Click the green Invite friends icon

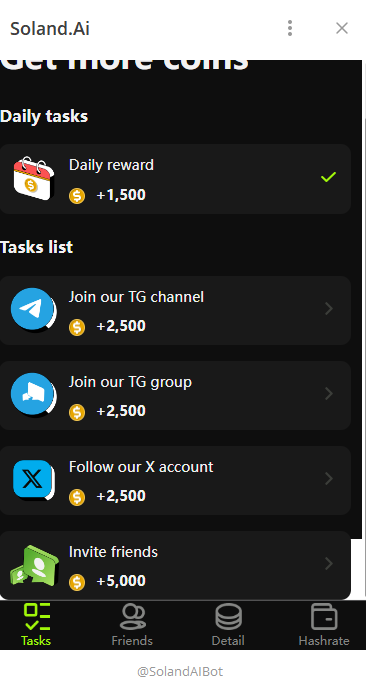(x=34, y=565)
